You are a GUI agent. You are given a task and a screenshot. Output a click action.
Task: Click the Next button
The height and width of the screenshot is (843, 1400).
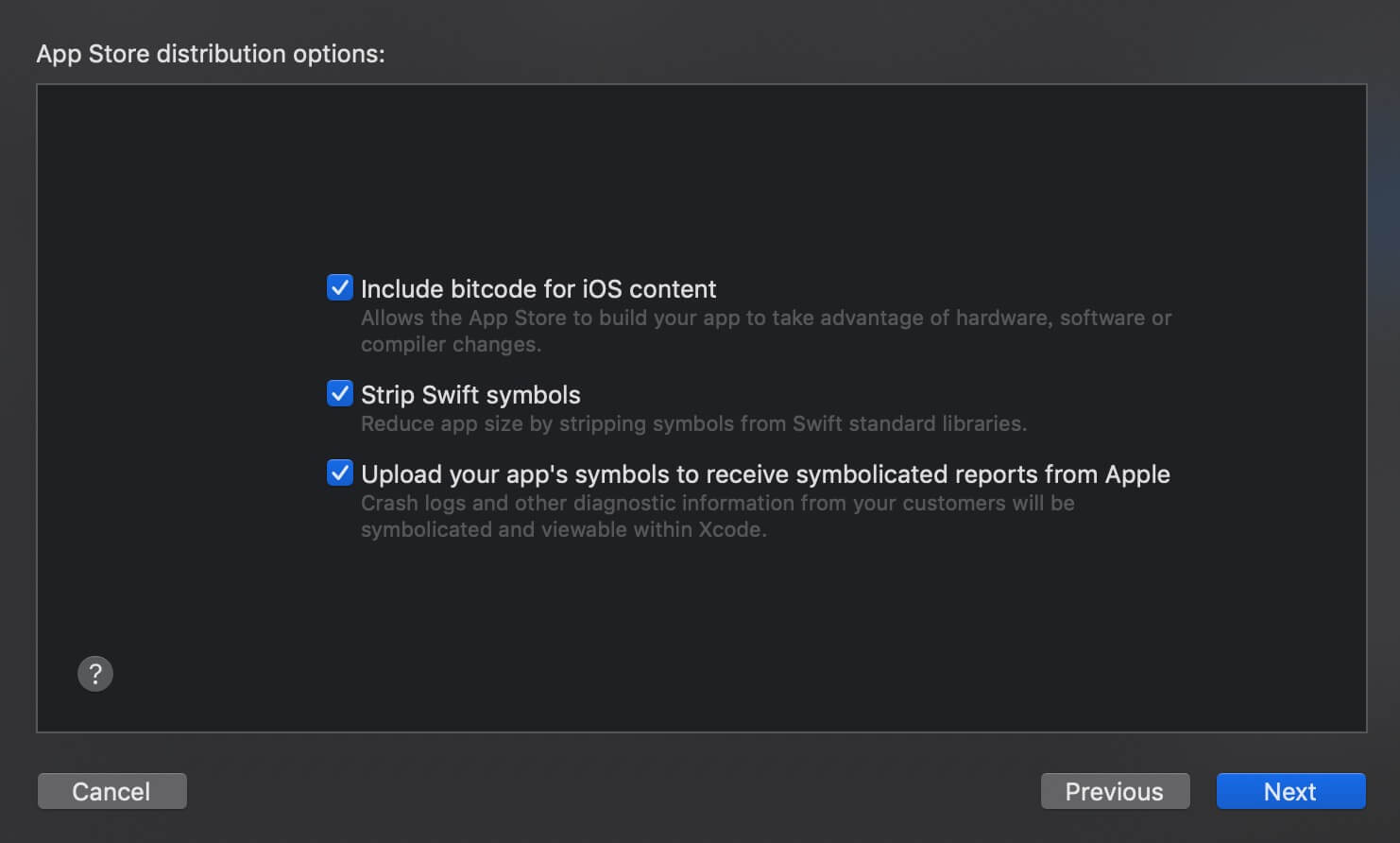point(1290,791)
